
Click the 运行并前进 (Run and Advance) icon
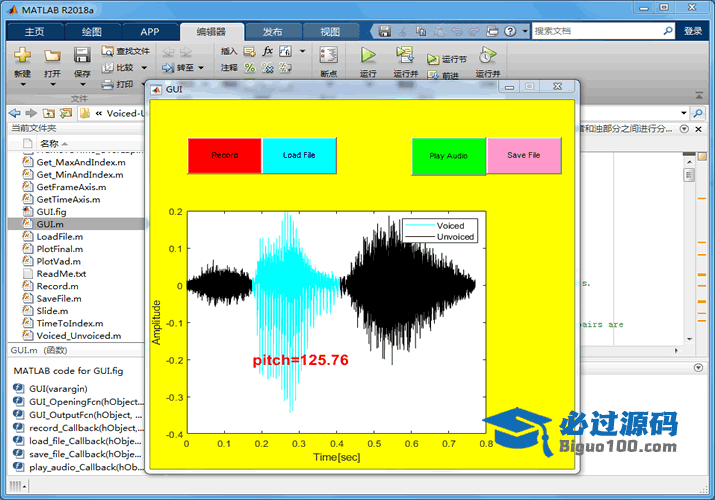point(405,55)
